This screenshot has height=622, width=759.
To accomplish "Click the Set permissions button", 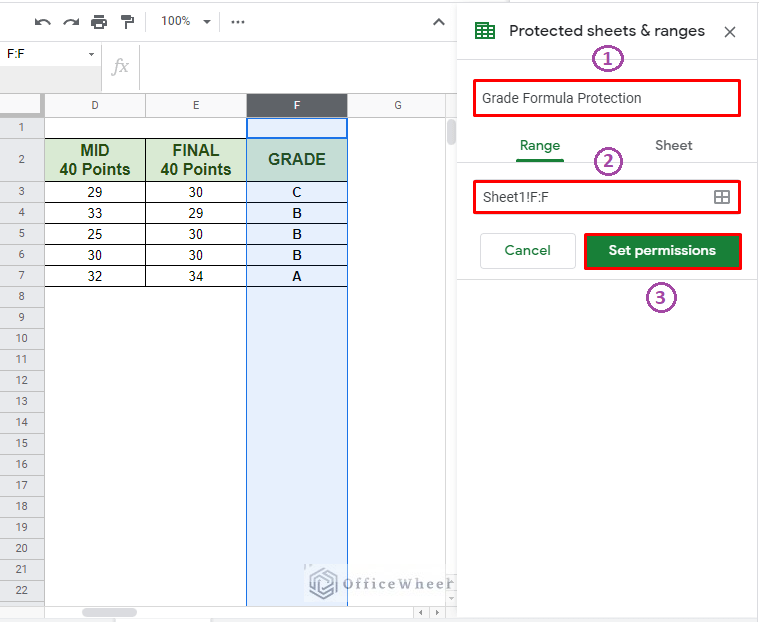I will [x=662, y=251].
